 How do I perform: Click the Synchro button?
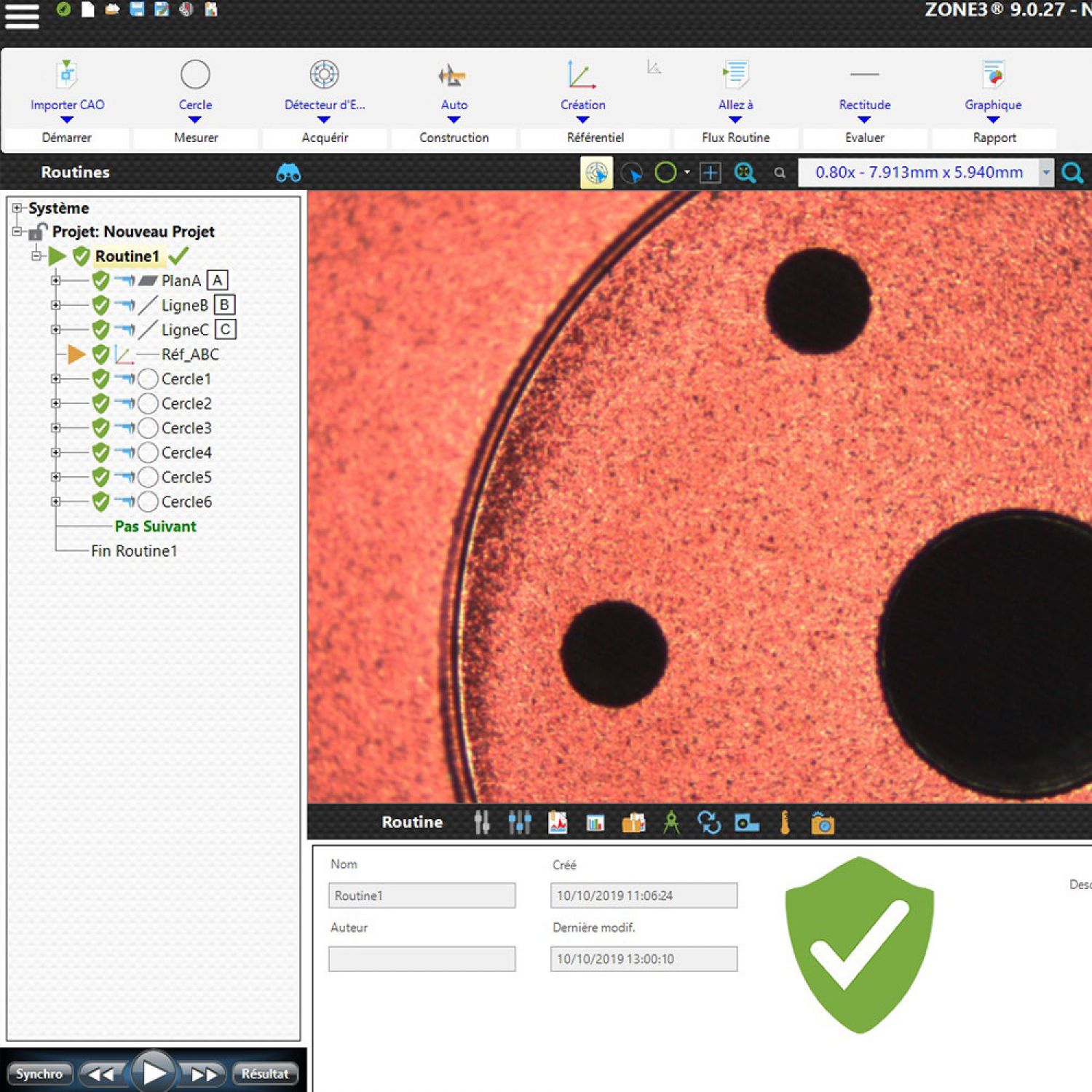point(39,1074)
